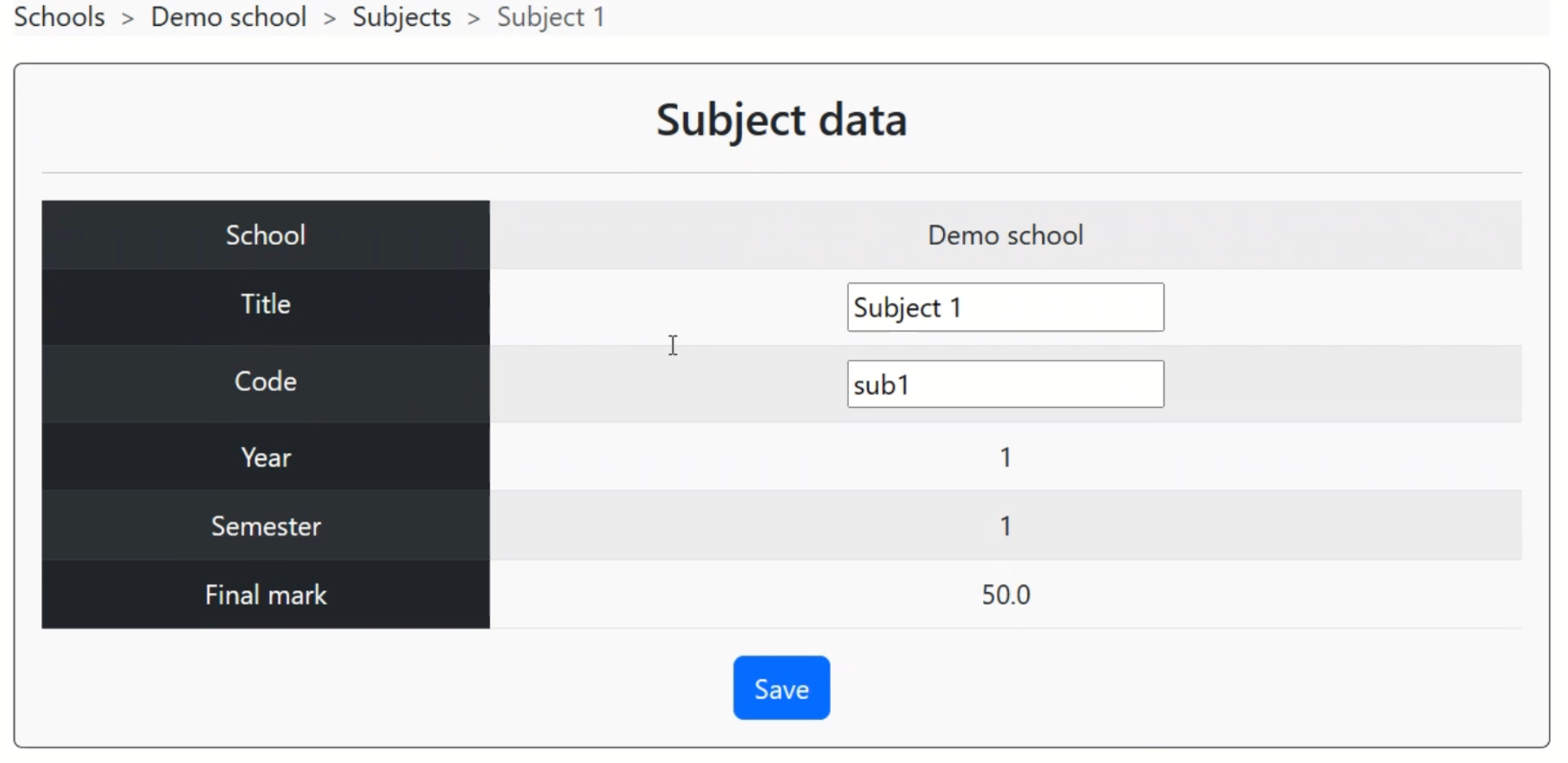The height and width of the screenshot is (763, 1568).
Task: Select the Semester row header cell
Action: pyautogui.click(x=265, y=526)
